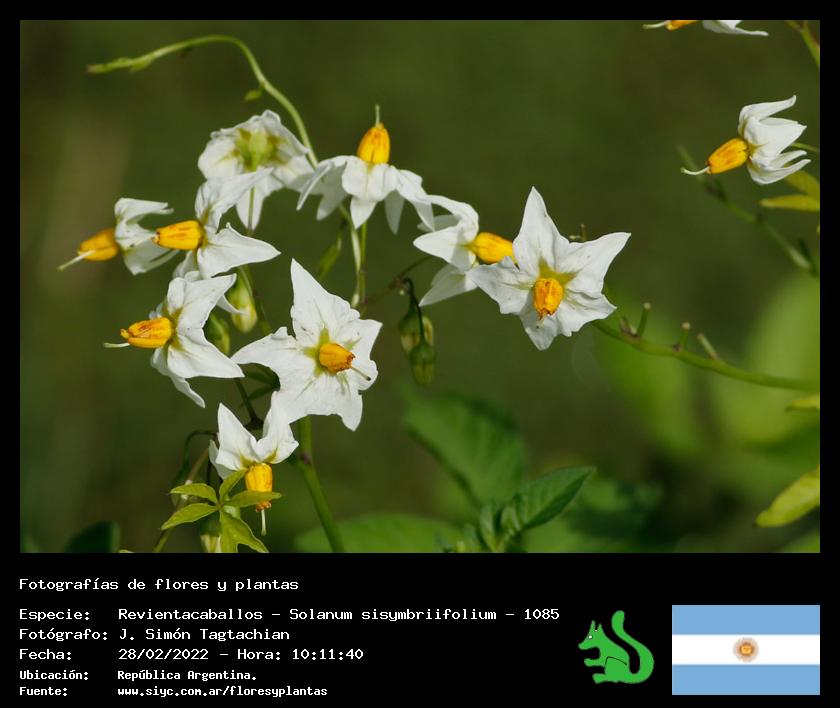Click the date 28/02/2022
The image size is (840, 708).
point(163,654)
